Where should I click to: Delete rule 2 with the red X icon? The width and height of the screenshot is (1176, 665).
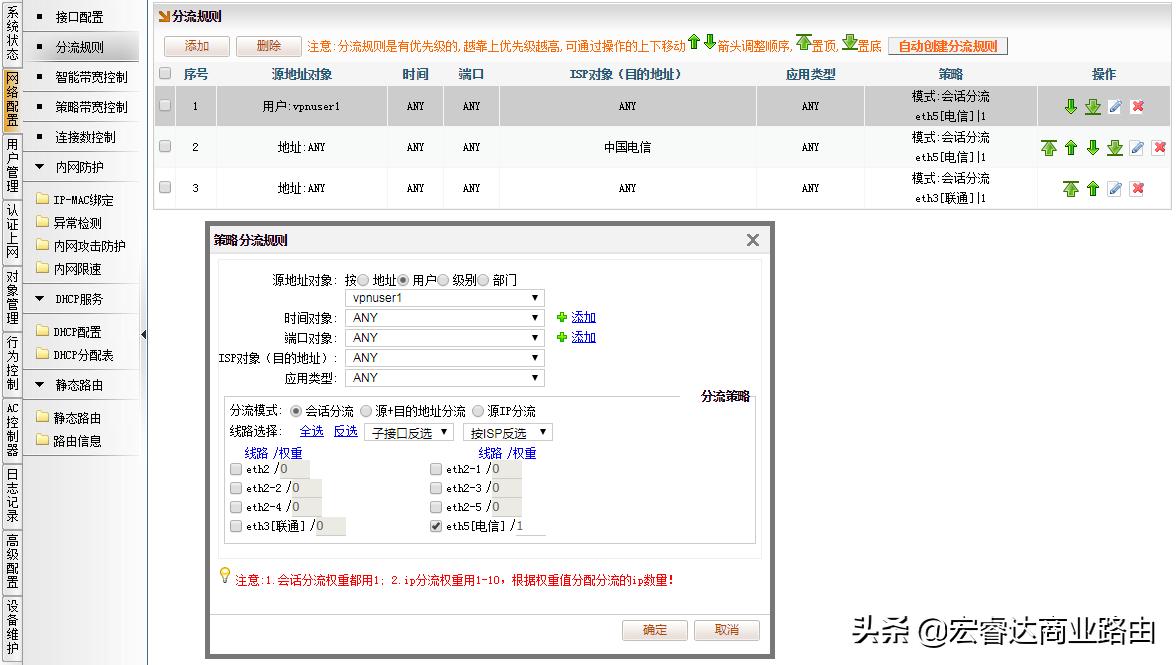point(1160,146)
